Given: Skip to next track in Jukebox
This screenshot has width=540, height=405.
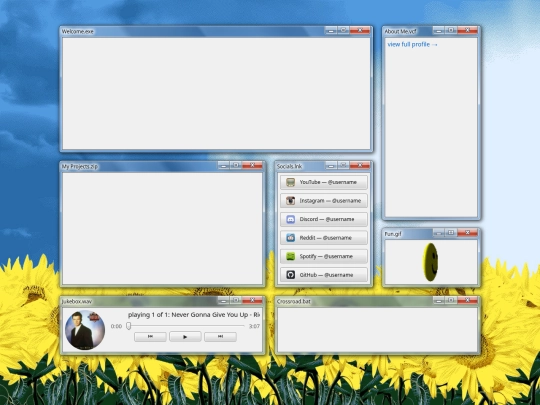Looking at the screenshot, I should tap(220, 337).
